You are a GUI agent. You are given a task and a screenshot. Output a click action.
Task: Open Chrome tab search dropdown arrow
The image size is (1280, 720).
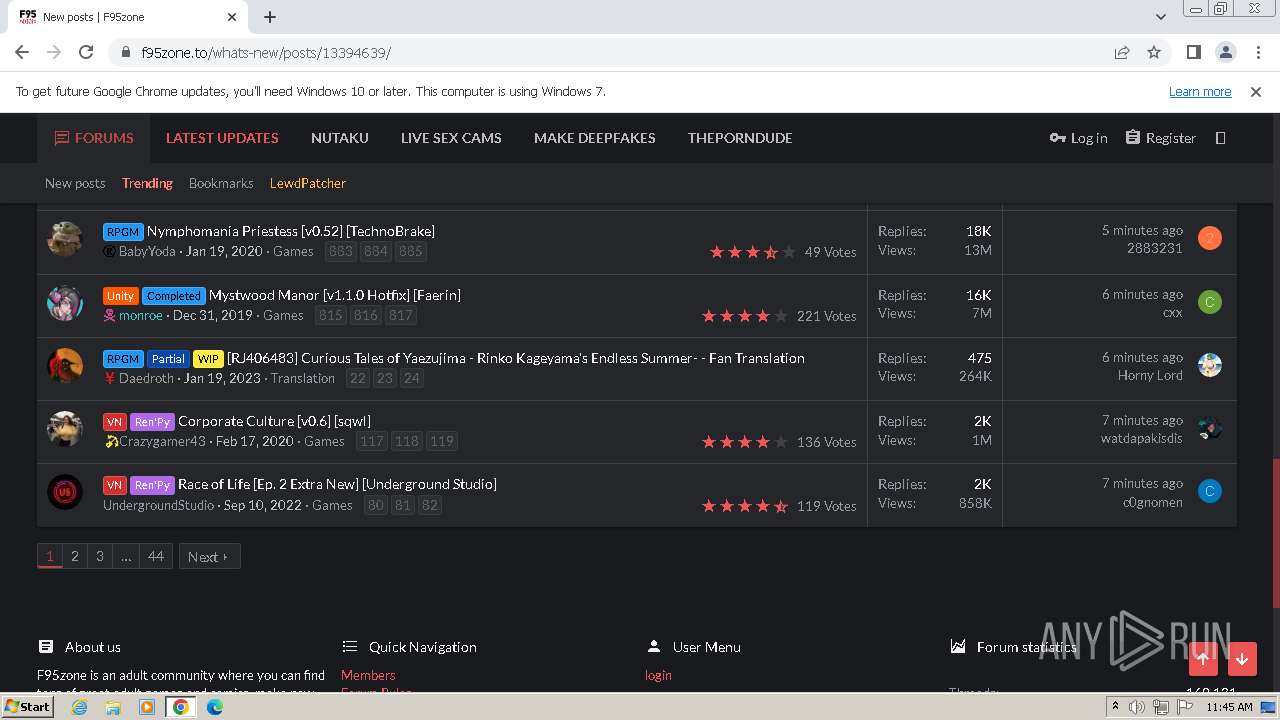coord(1161,17)
